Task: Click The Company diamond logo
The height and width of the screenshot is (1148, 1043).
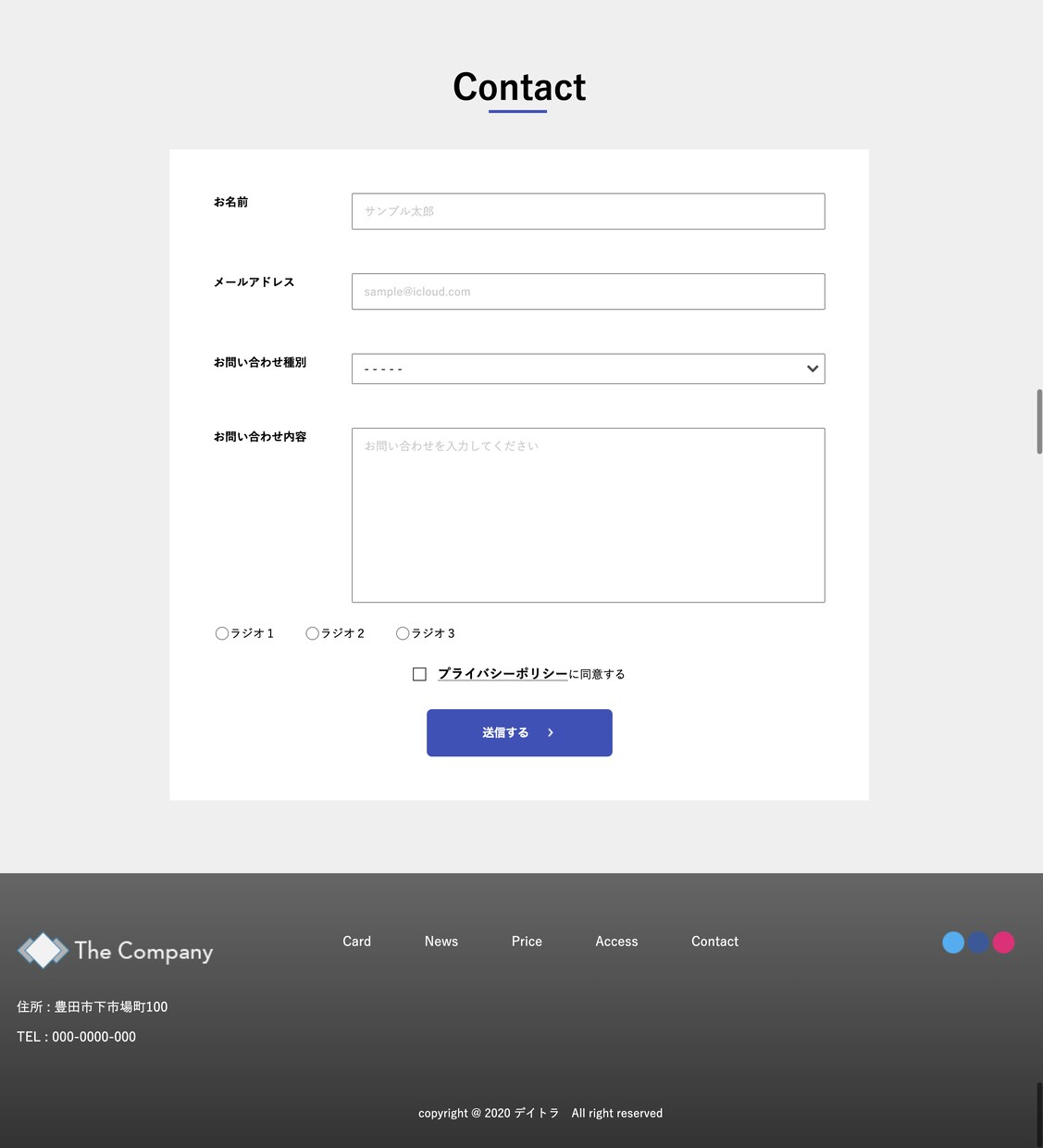Action: (x=43, y=951)
